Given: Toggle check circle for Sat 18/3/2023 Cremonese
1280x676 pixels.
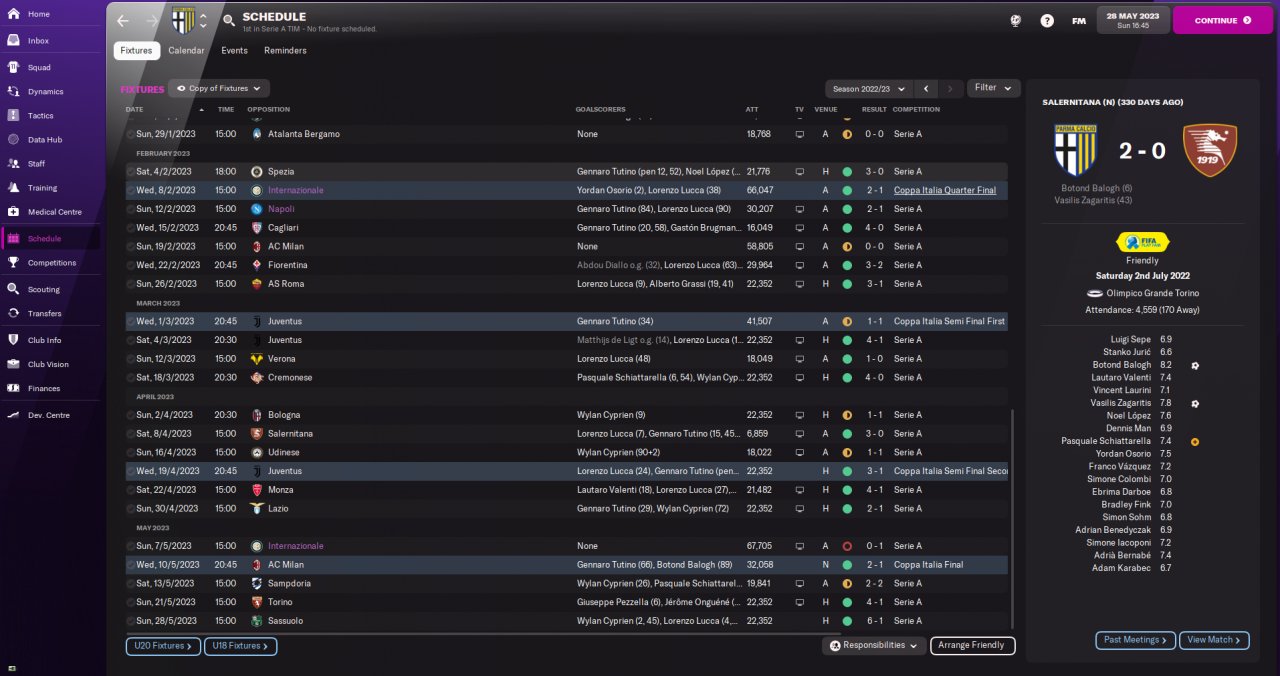Looking at the screenshot, I should click(130, 378).
